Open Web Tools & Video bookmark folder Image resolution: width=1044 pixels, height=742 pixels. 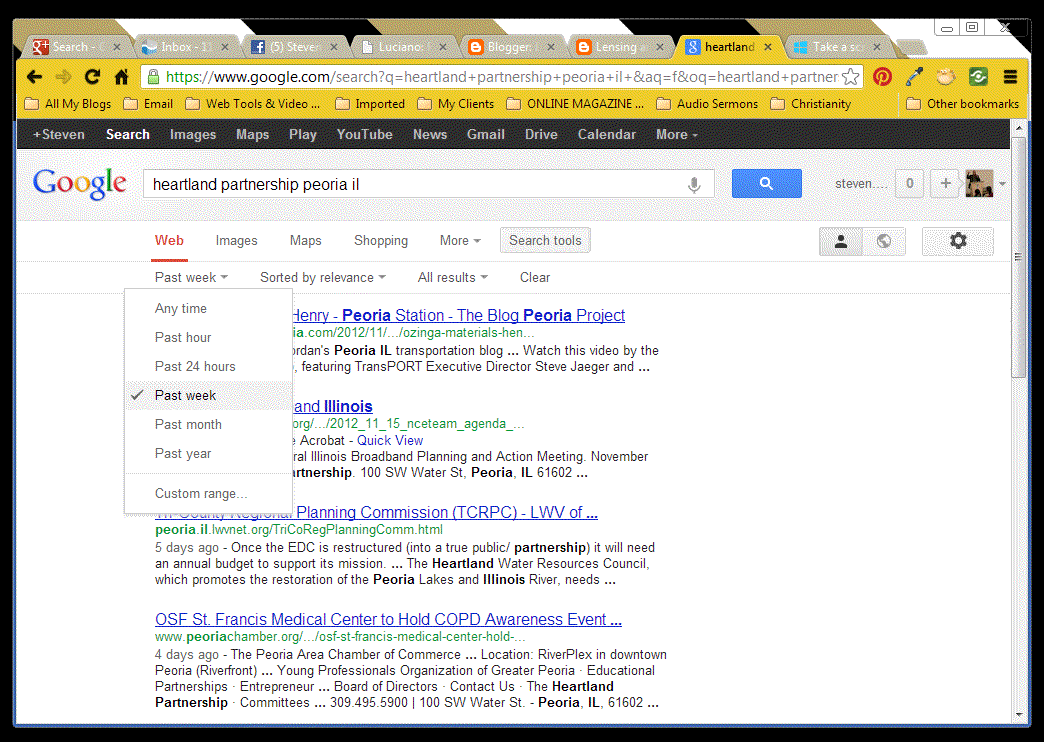click(252, 104)
